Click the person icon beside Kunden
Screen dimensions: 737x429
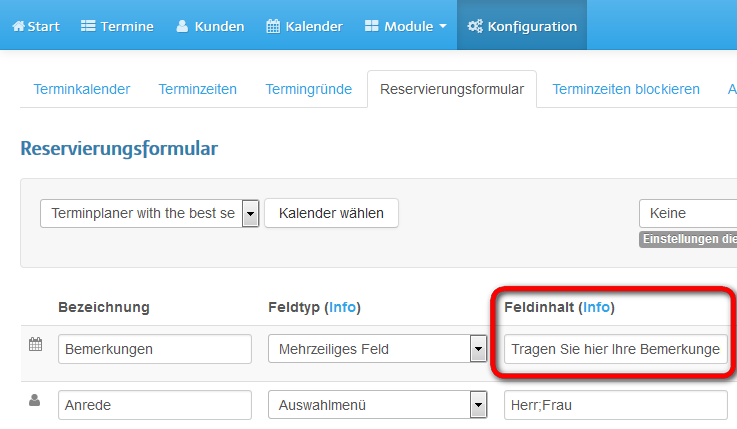[x=182, y=26]
